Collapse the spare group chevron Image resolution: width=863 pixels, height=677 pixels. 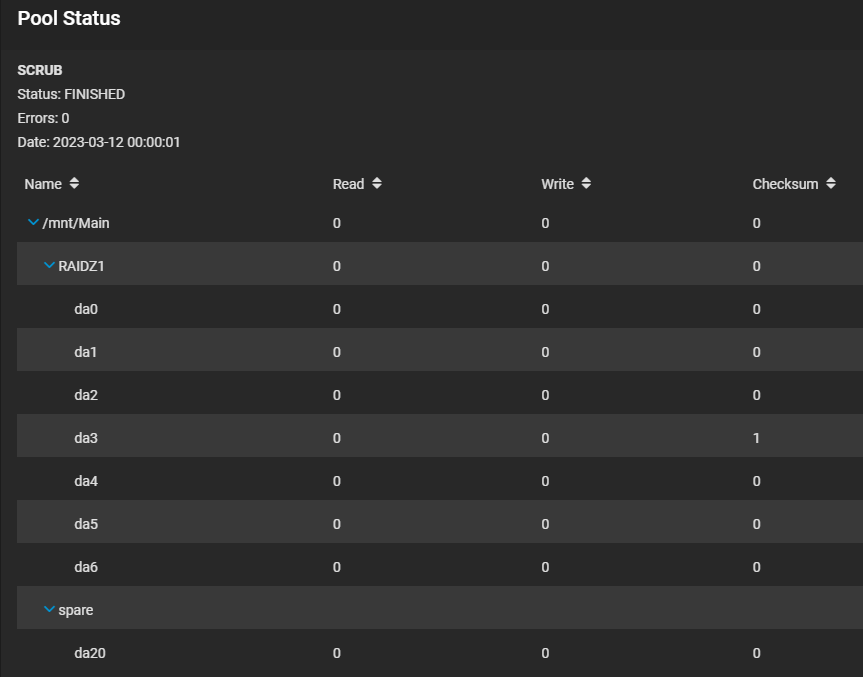tap(49, 610)
